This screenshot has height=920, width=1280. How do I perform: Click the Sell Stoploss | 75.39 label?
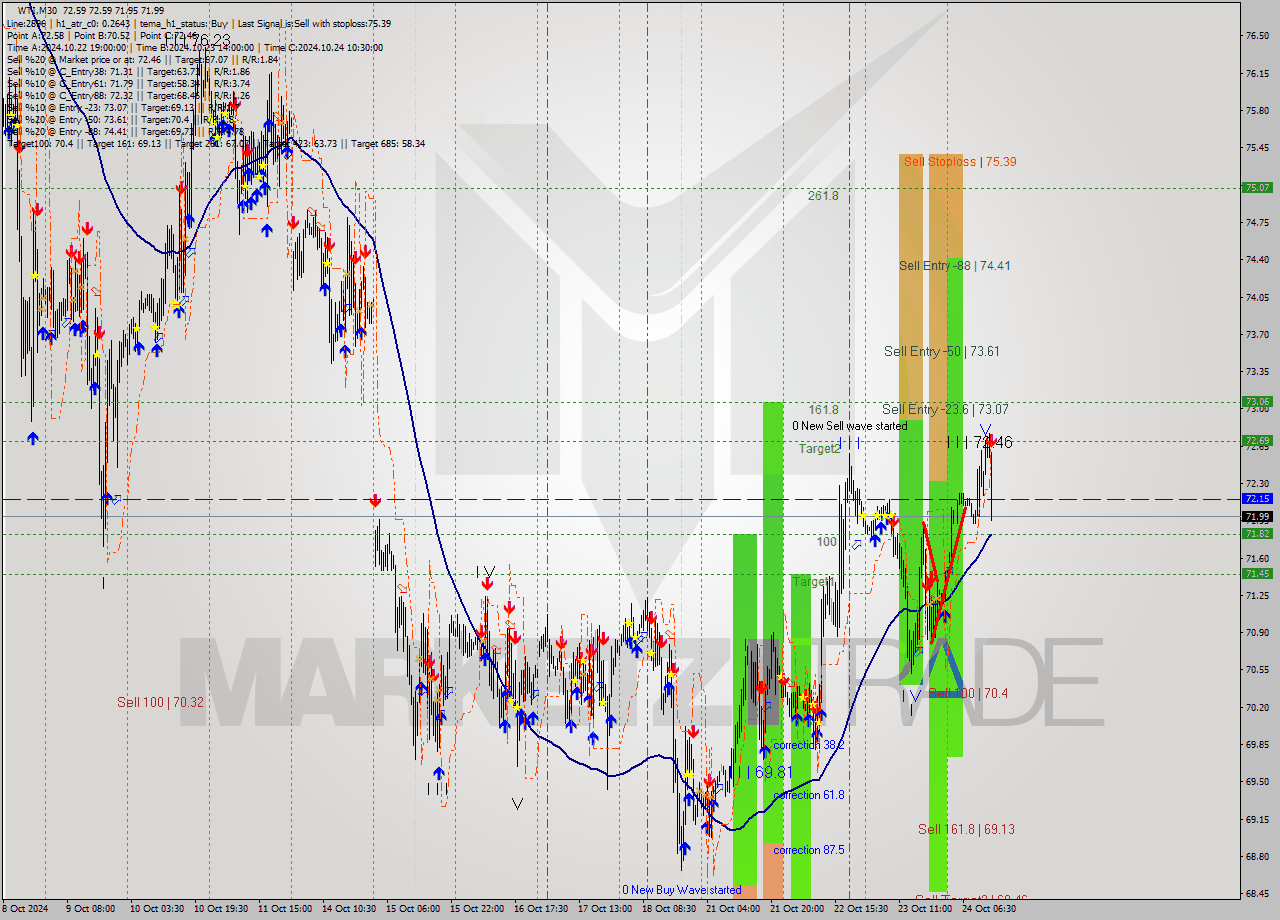point(960,161)
